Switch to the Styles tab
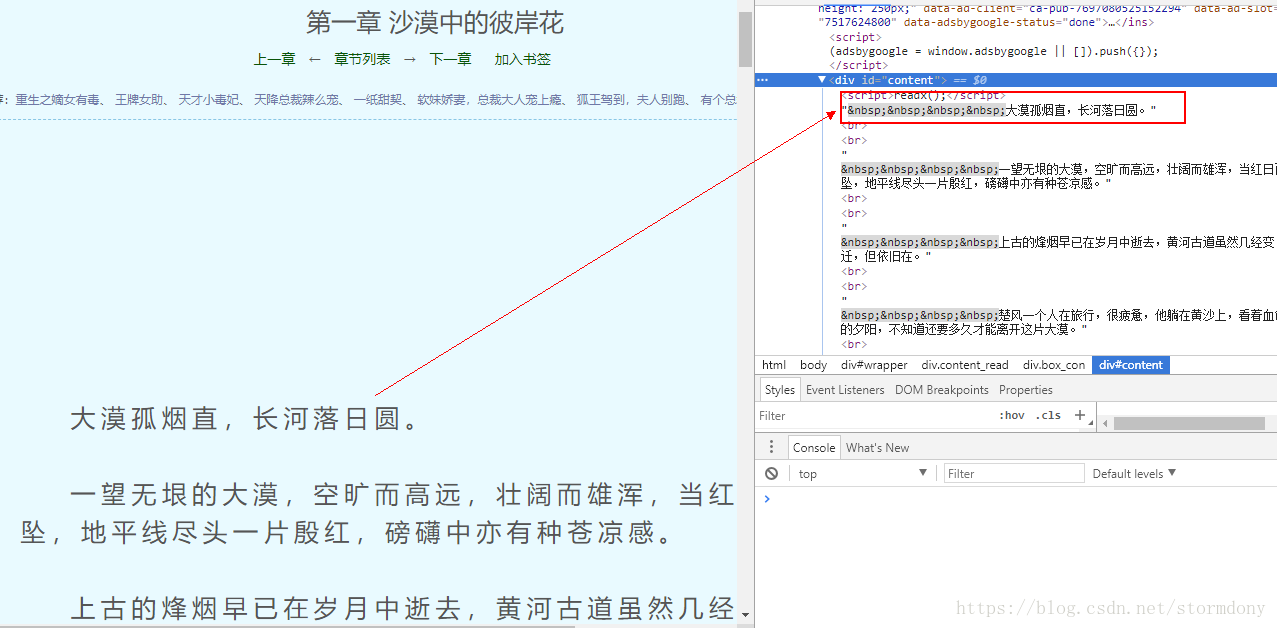Screen dimensions: 1277x628 pos(779,390)
